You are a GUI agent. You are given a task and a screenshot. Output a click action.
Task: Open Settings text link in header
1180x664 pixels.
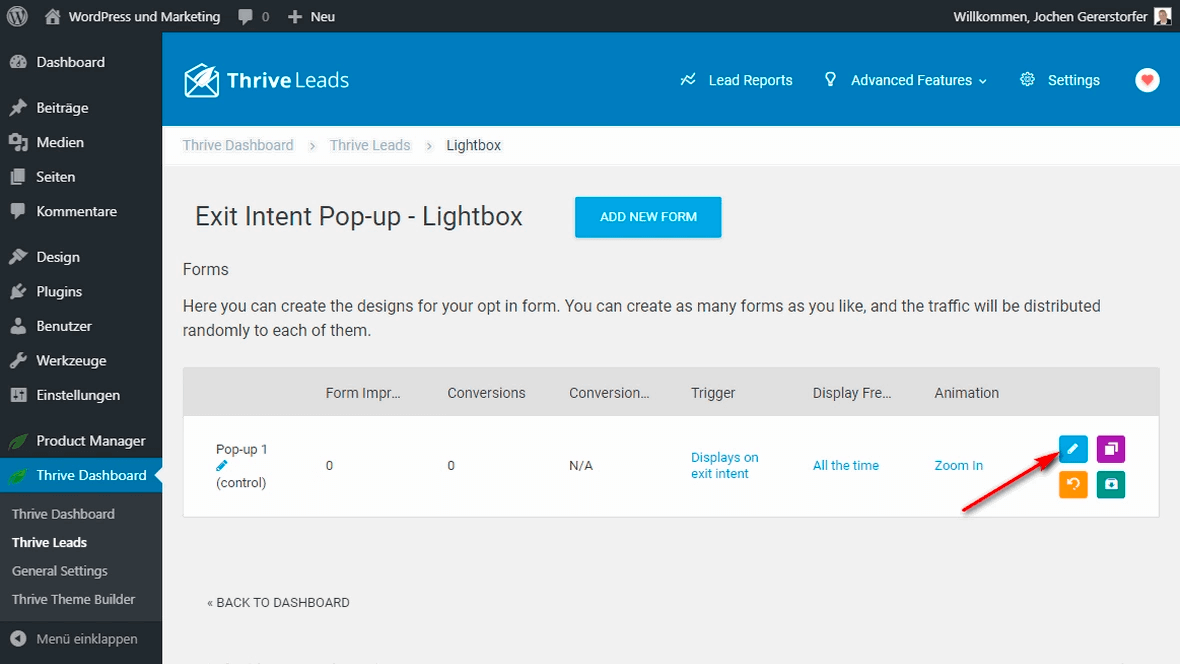(1073, 80)
